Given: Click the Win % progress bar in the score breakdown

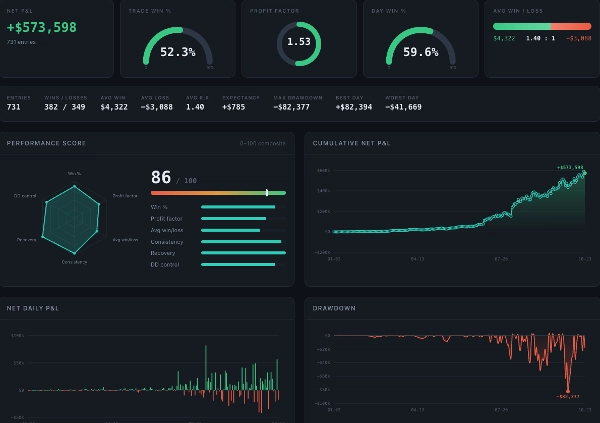Looking at the screenshot, I should tap(243, 207).
